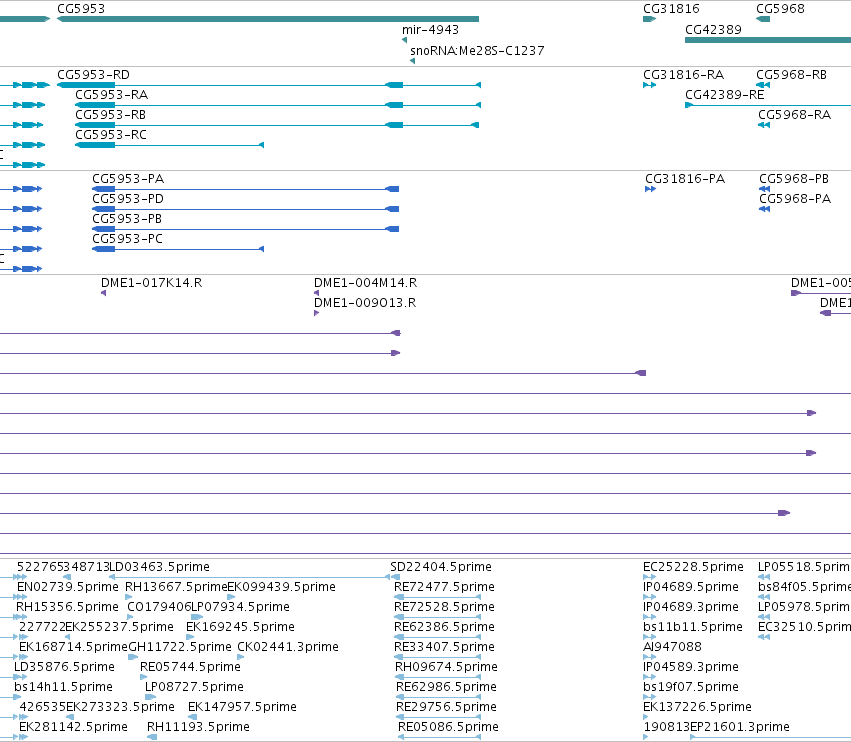Viewport: 851px width, 742px height.
Task: Select EST RH15356.5prime
Action: point(67,607)
